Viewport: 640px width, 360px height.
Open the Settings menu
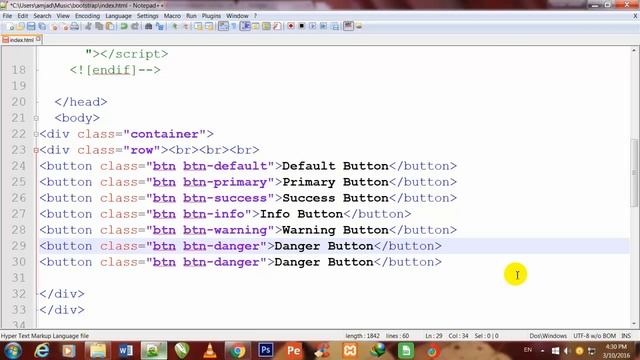pos(147,16)
